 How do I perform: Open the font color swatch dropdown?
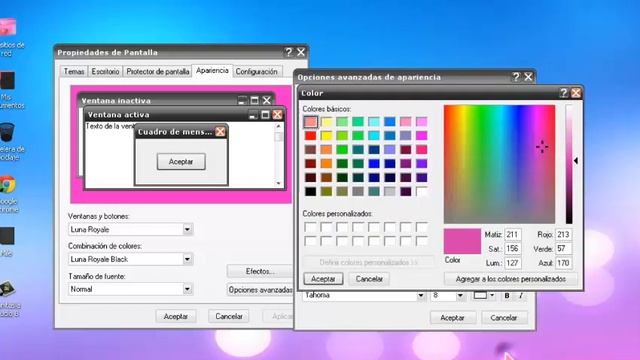click(492, 295)
